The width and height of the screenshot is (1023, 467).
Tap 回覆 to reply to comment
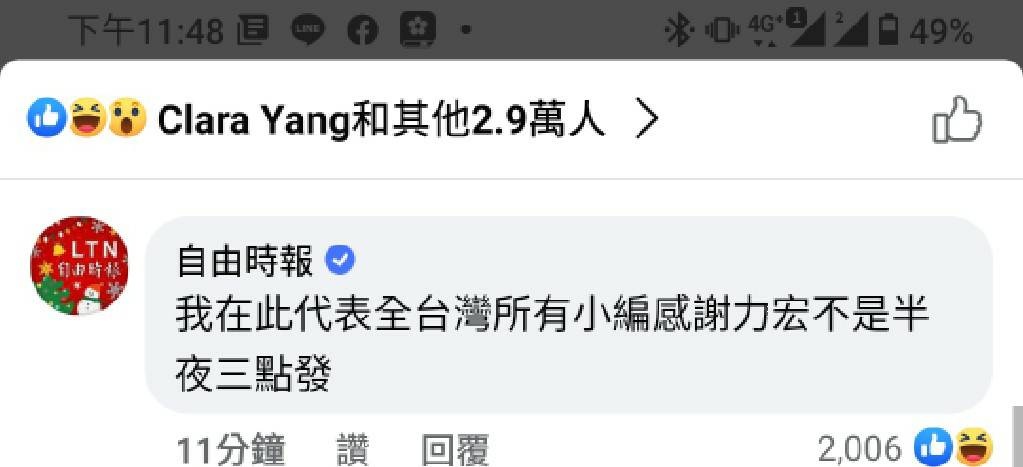[455, 450]
